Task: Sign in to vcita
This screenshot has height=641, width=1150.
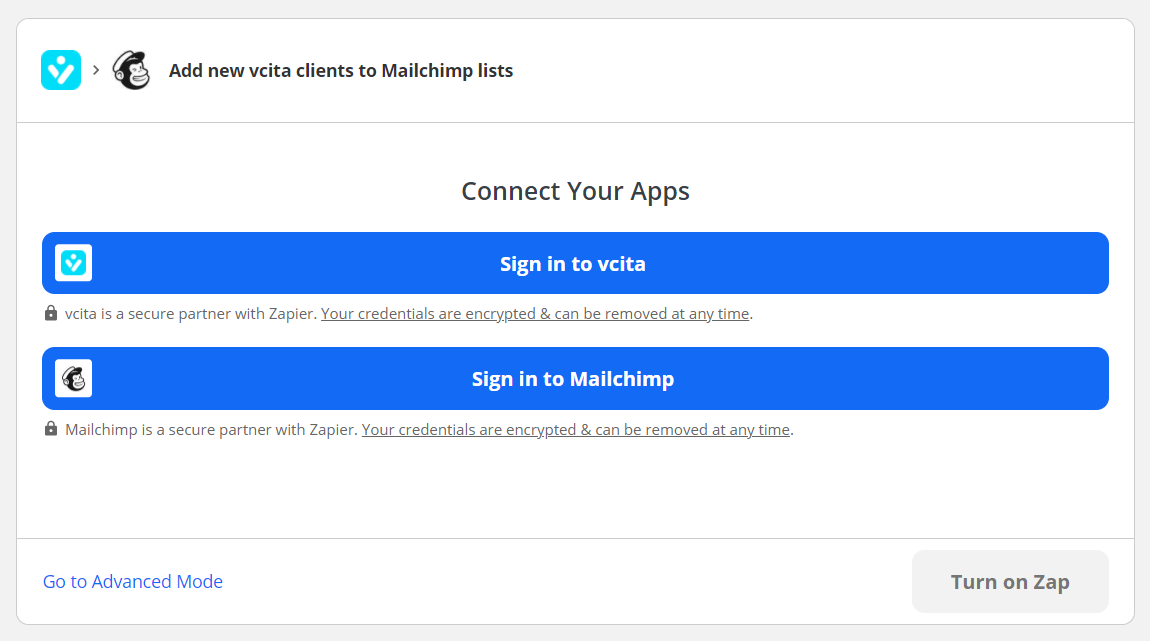Action: [575, 263]
